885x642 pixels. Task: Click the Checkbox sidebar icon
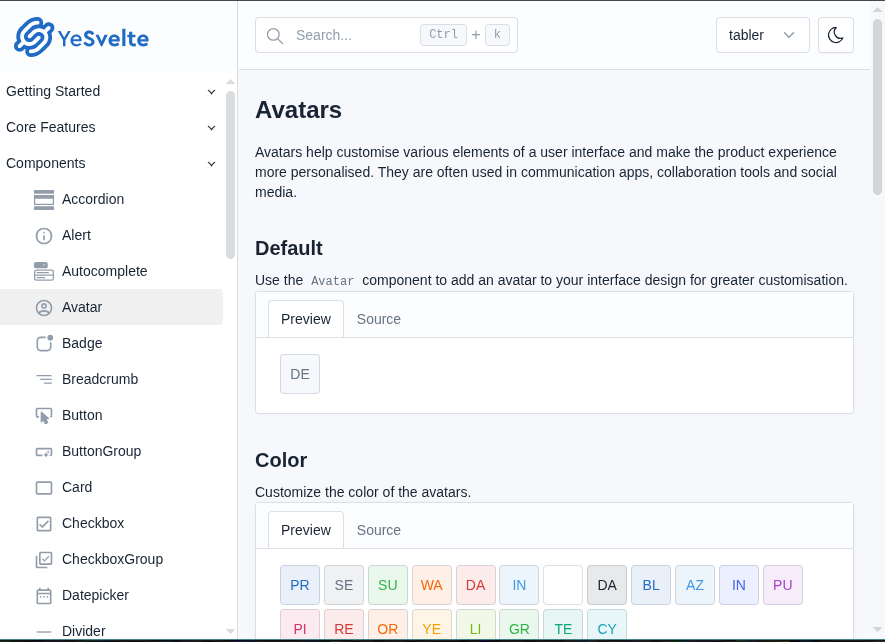44,524
